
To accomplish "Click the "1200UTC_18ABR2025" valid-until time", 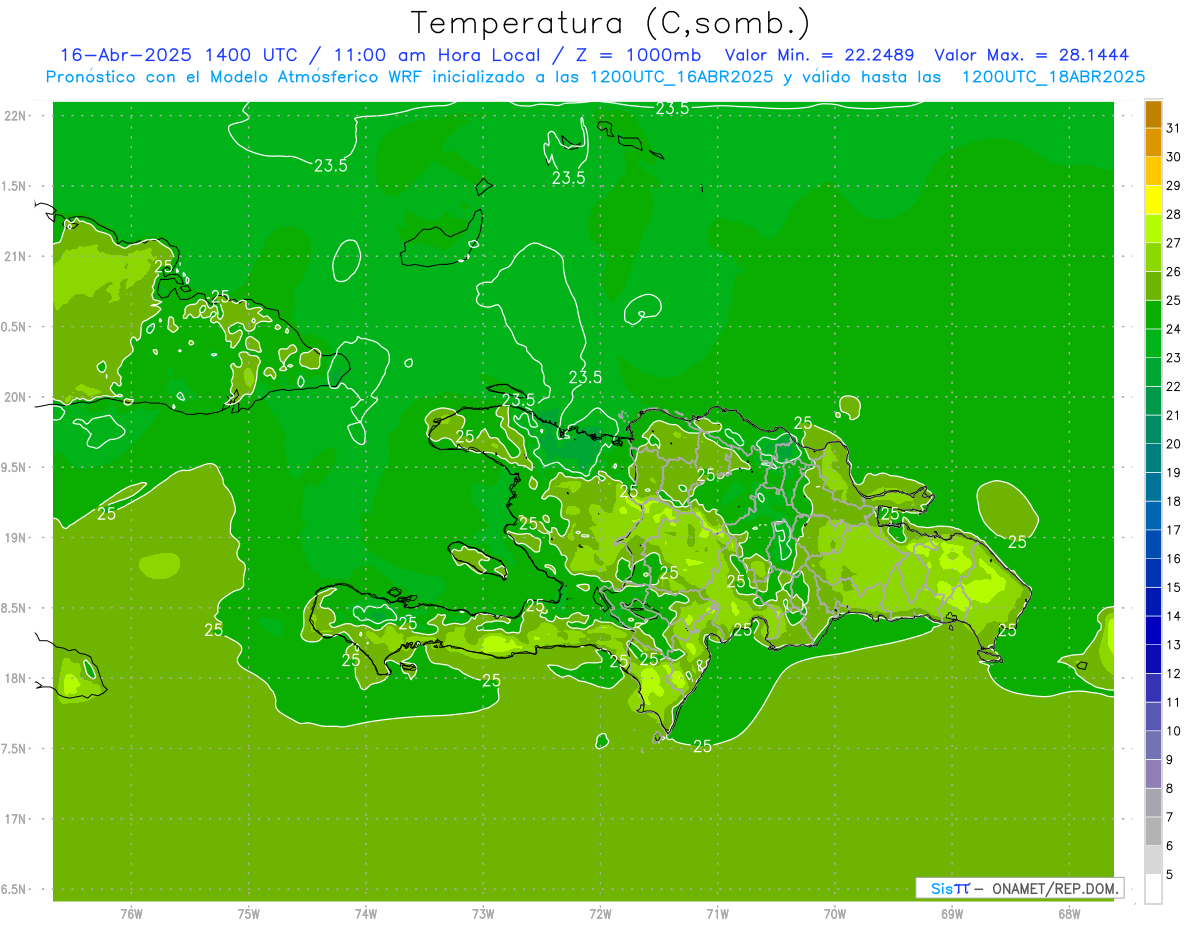I will pyautogui.click(x=1053, y=77).
